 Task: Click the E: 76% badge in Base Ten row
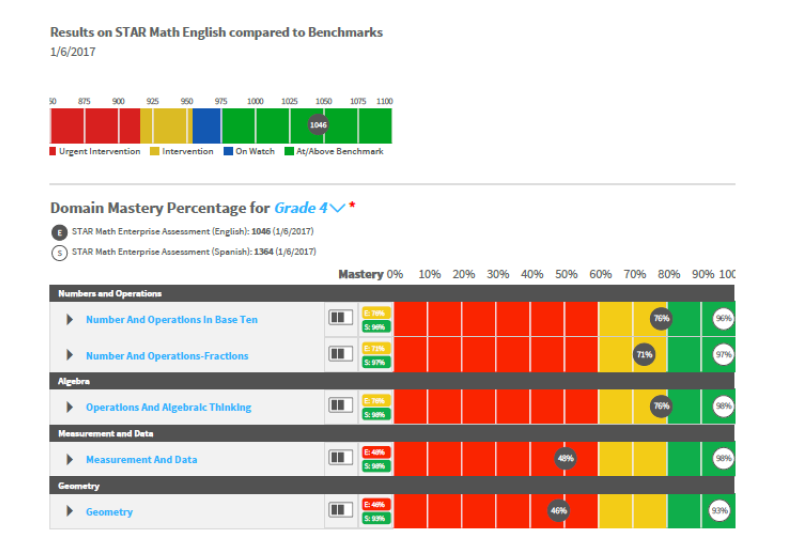tap(376, 313)
